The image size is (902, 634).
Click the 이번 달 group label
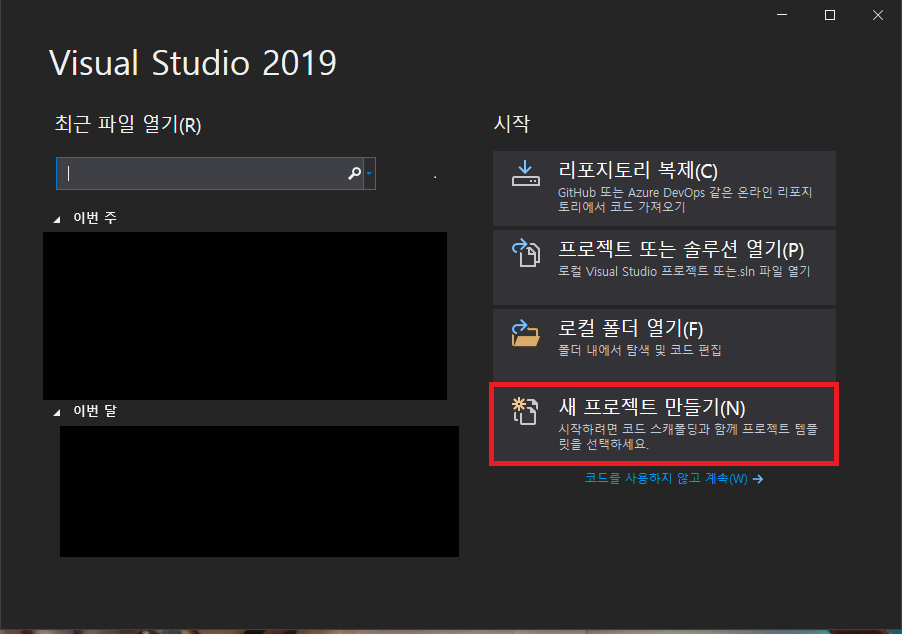[95, 411]
